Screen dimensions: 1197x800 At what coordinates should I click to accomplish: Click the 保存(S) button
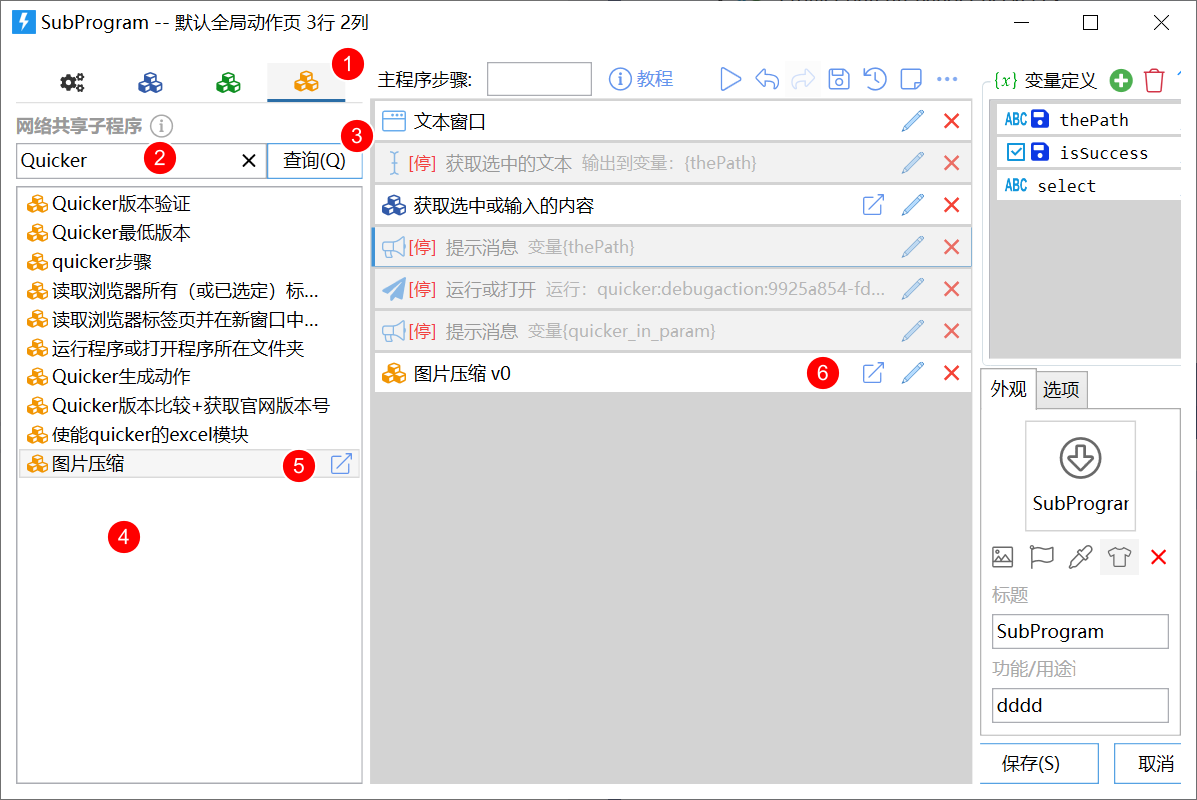click(1031, 763)
